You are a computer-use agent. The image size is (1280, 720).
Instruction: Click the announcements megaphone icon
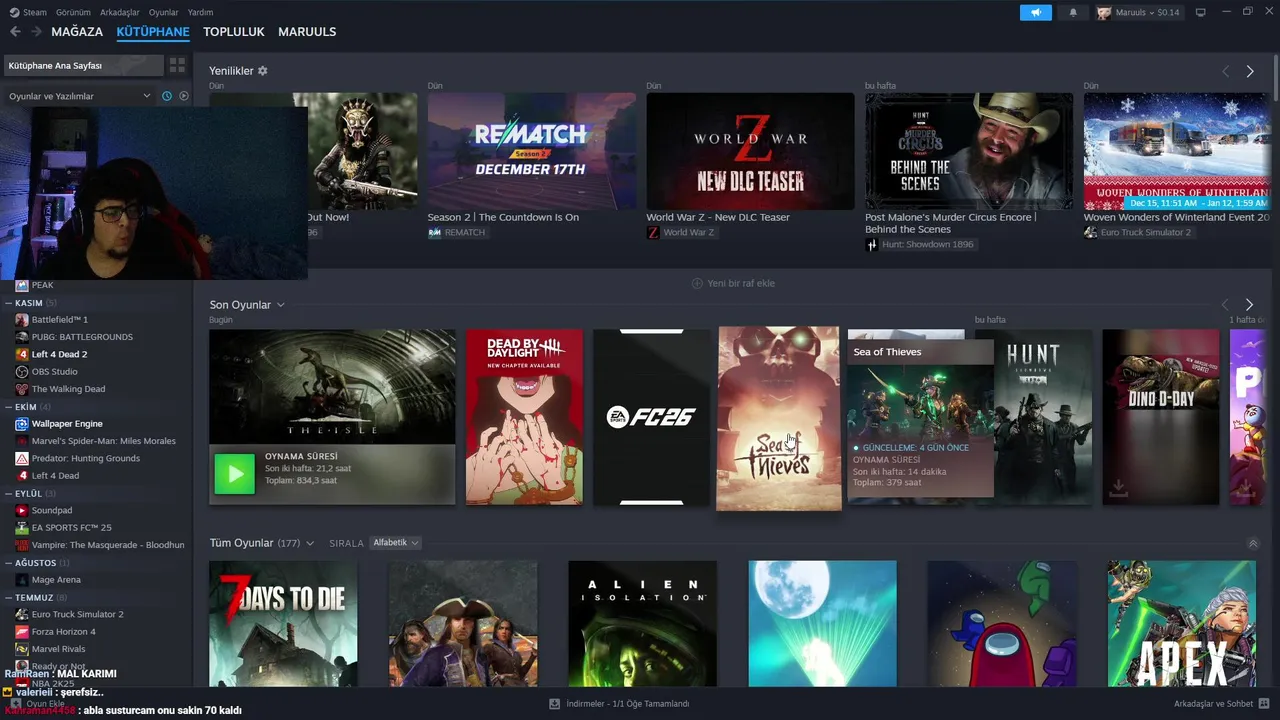pyautogui.click(x=1036, y=12)
